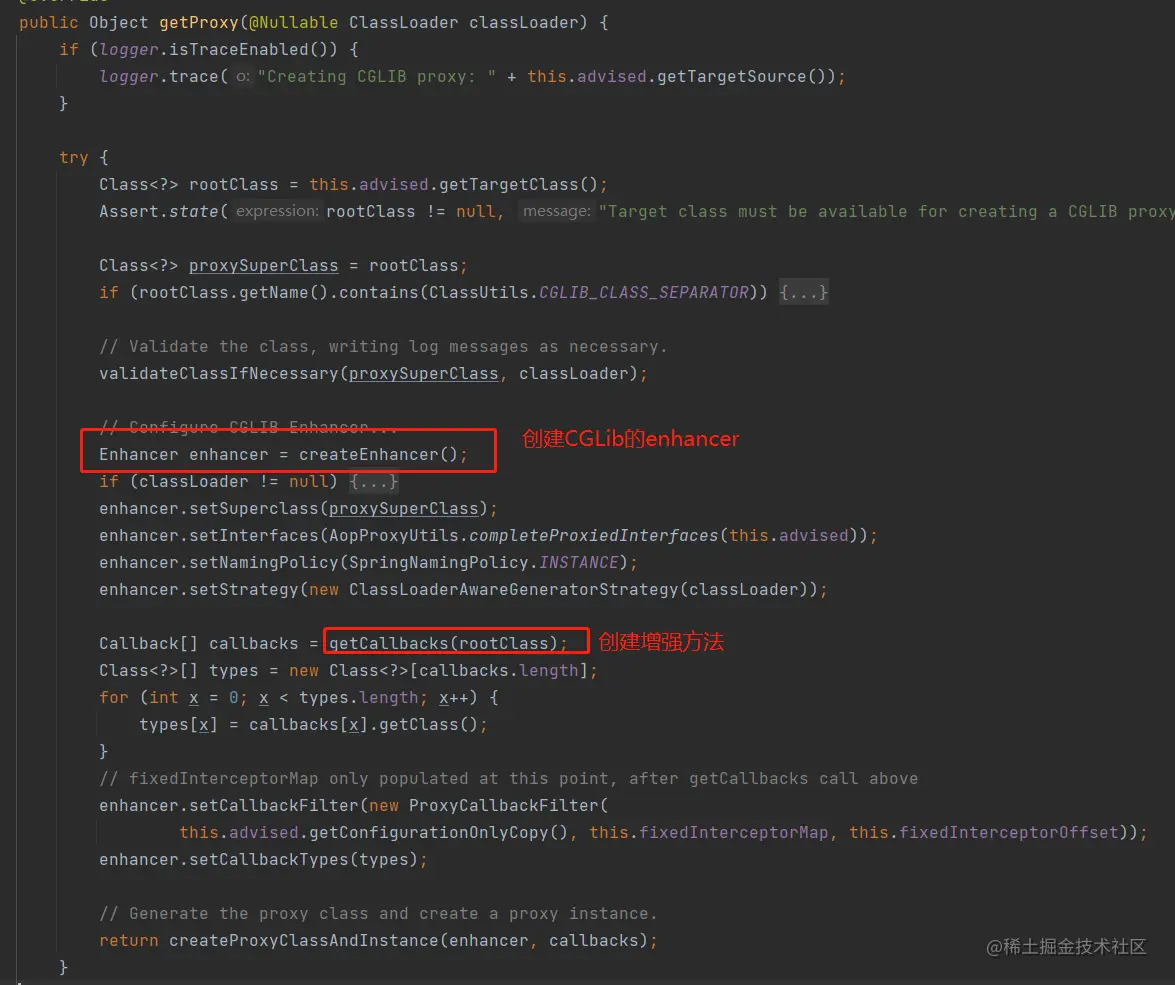This screenshot has width=1175, height=985.
Task: Click Enhancer type in enhancer declaration
Action: coord(139,454)
